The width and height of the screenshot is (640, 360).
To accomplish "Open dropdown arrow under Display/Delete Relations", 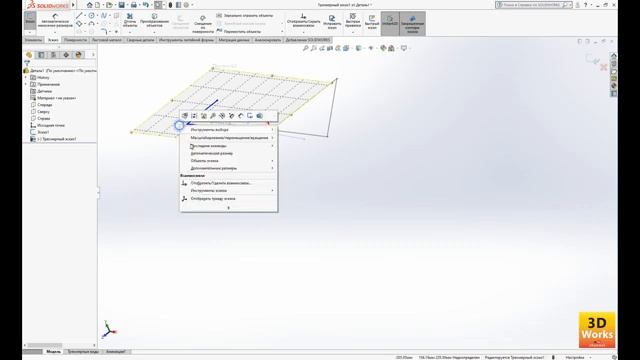I will (304, 32).
